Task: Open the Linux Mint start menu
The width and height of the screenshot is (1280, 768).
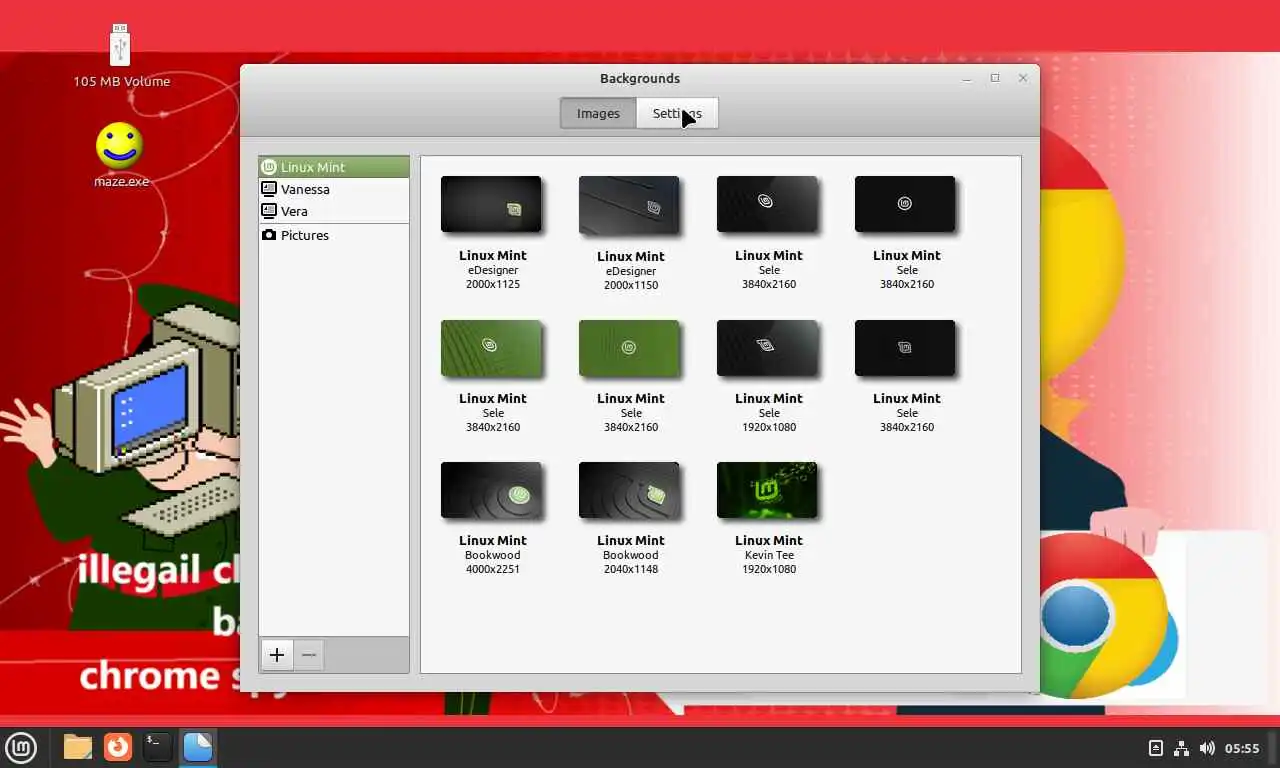Action: tap(21, 747)
